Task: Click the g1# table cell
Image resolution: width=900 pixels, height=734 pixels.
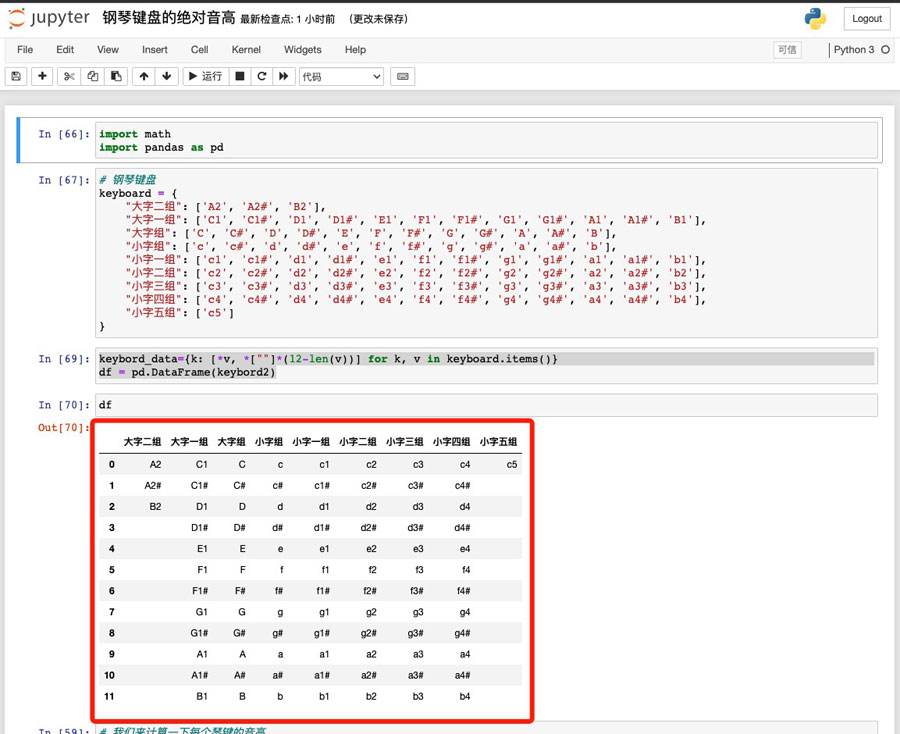Action: click(321, 633)
